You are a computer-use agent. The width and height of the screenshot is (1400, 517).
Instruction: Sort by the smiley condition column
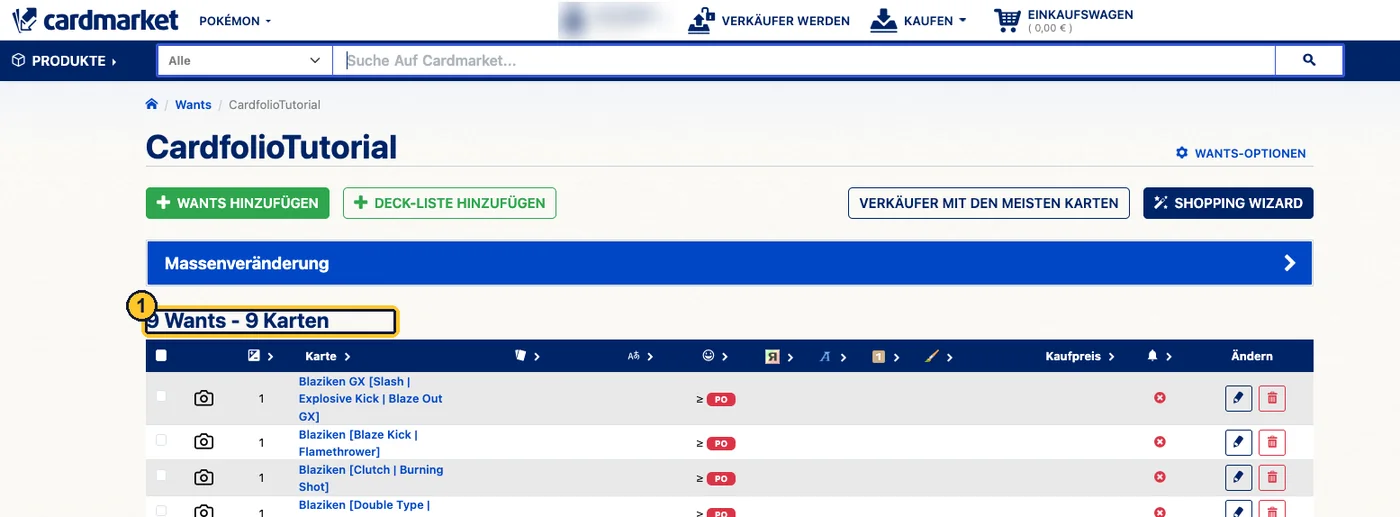point(714,356)
